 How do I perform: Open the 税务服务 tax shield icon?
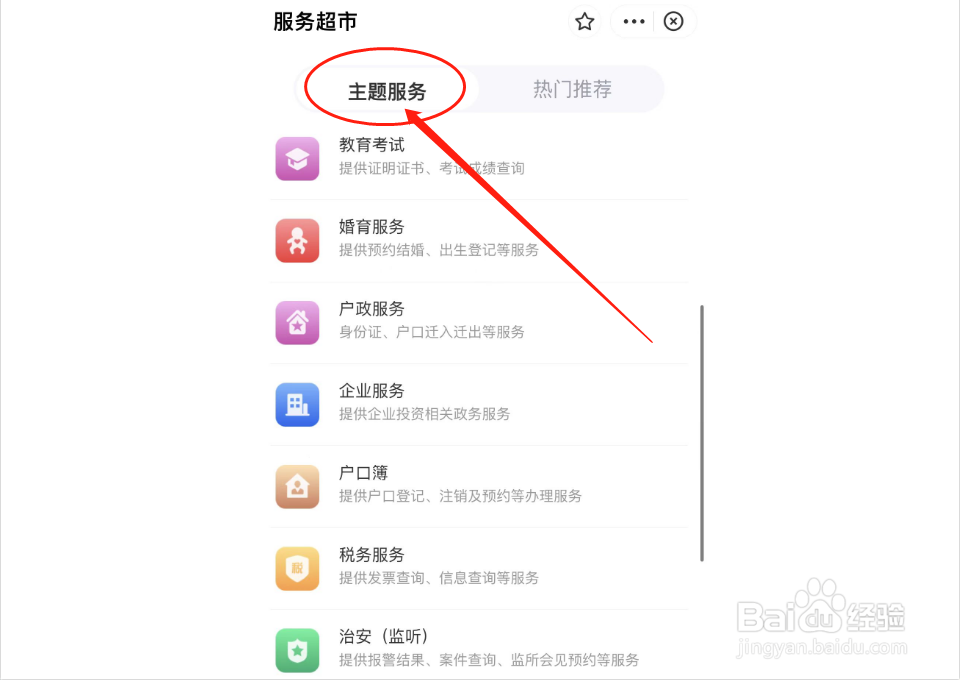click(297, 569)
